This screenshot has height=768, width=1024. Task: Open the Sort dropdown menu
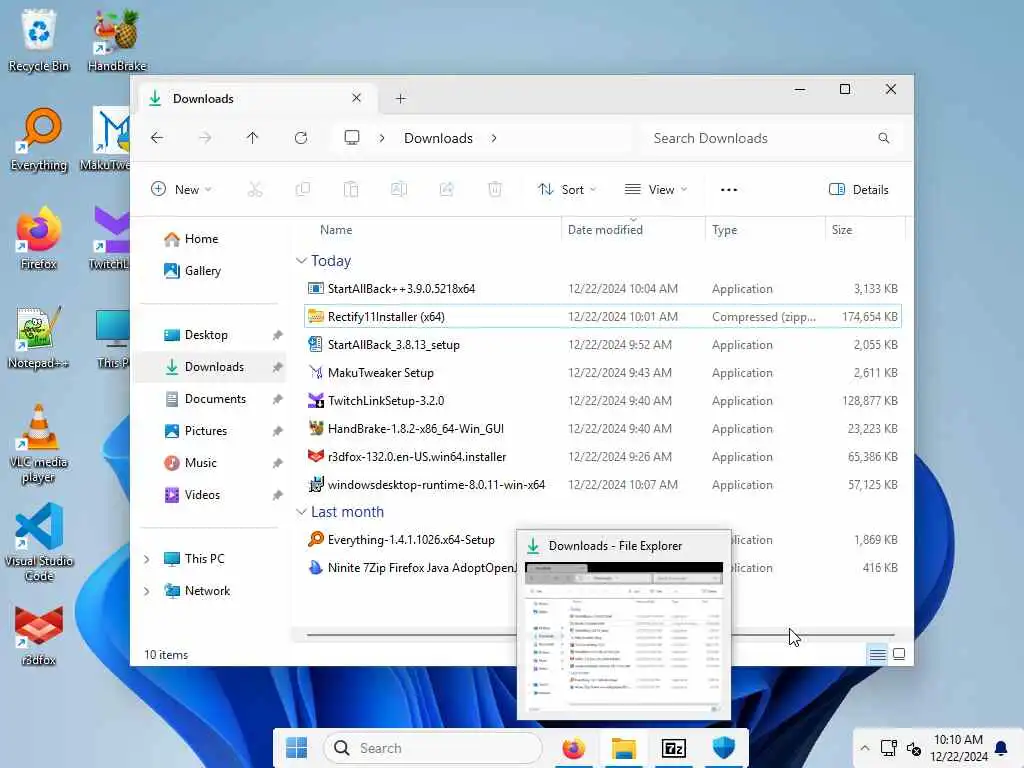pos(566,189)
